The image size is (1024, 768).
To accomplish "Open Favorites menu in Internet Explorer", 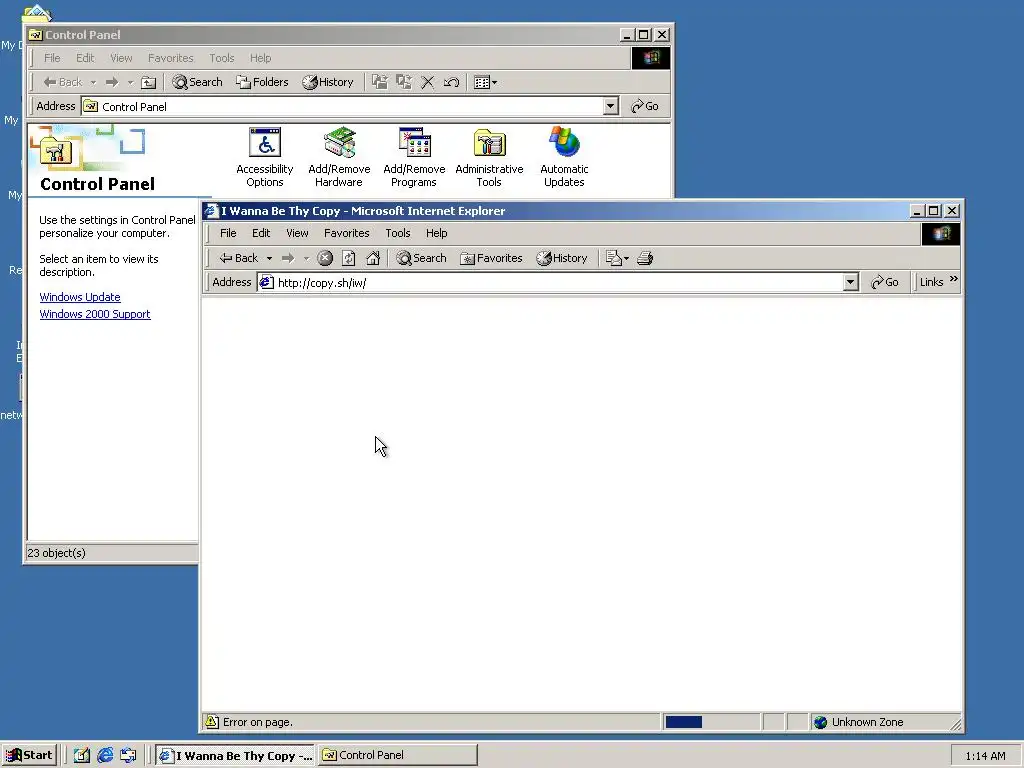I will point(347,233).
